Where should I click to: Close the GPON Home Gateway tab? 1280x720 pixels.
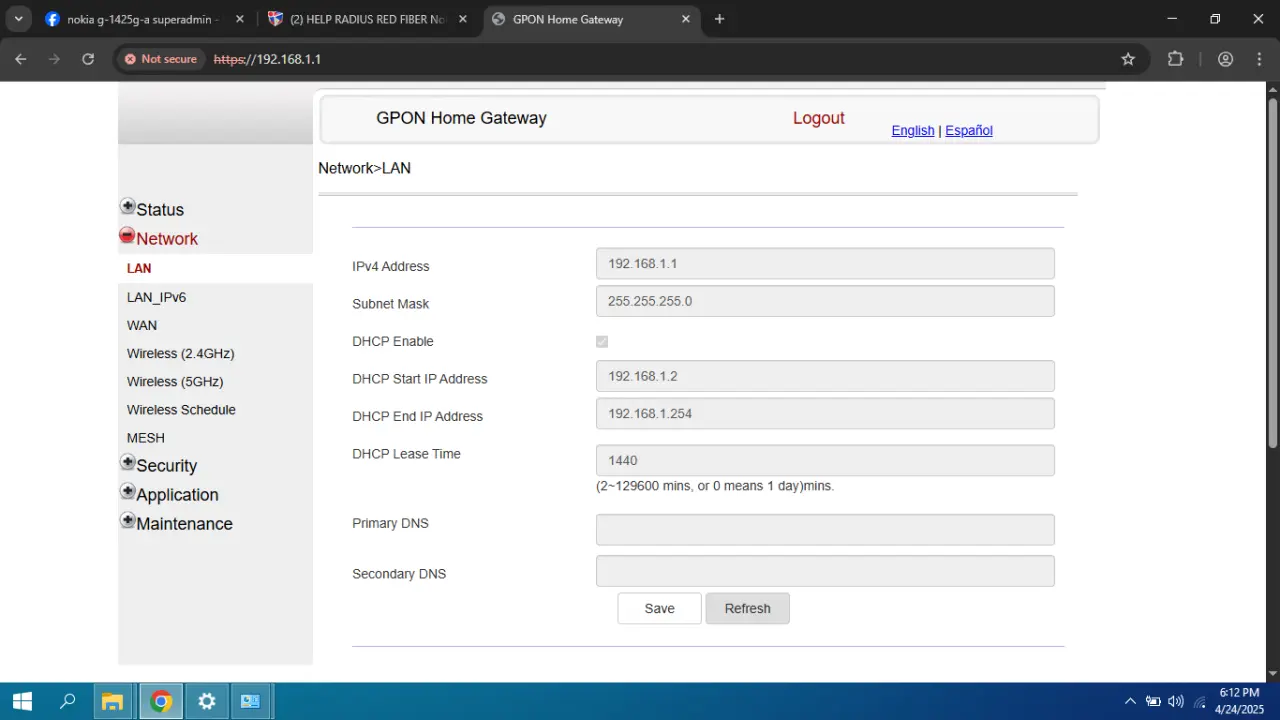pos(686,19)
